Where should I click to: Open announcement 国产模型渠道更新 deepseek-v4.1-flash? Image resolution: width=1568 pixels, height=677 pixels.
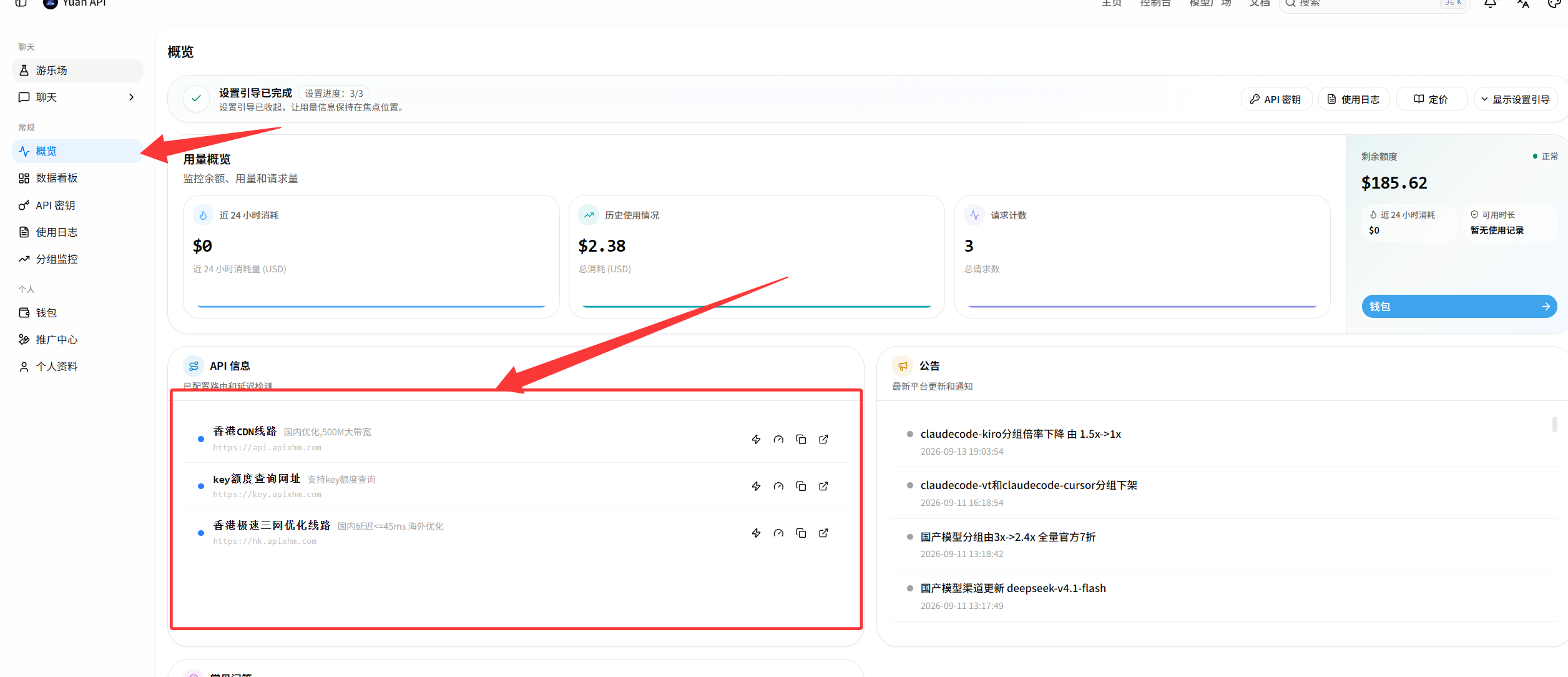click(x=1012, y=588)
